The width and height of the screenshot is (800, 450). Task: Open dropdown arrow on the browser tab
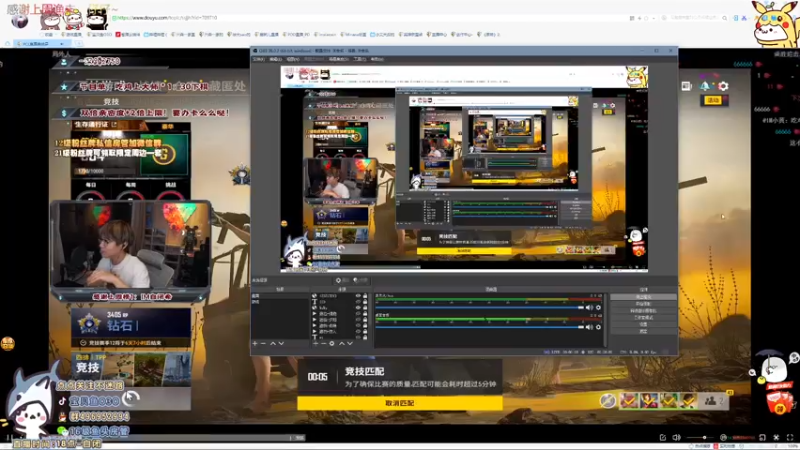pyautogui.click(x=62, y=44)
